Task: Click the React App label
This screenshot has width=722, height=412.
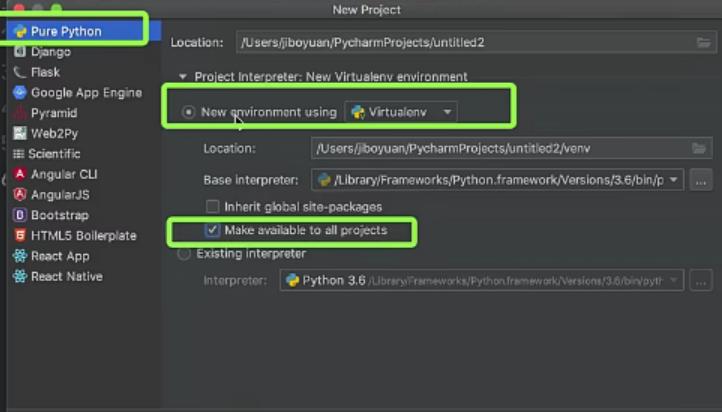Action: (60, 256)
